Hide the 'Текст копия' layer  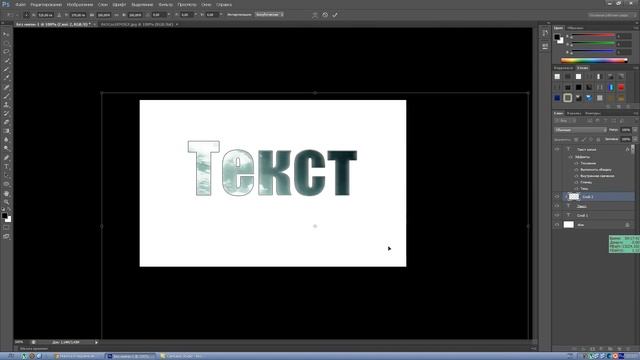click(x=557, y=149)
